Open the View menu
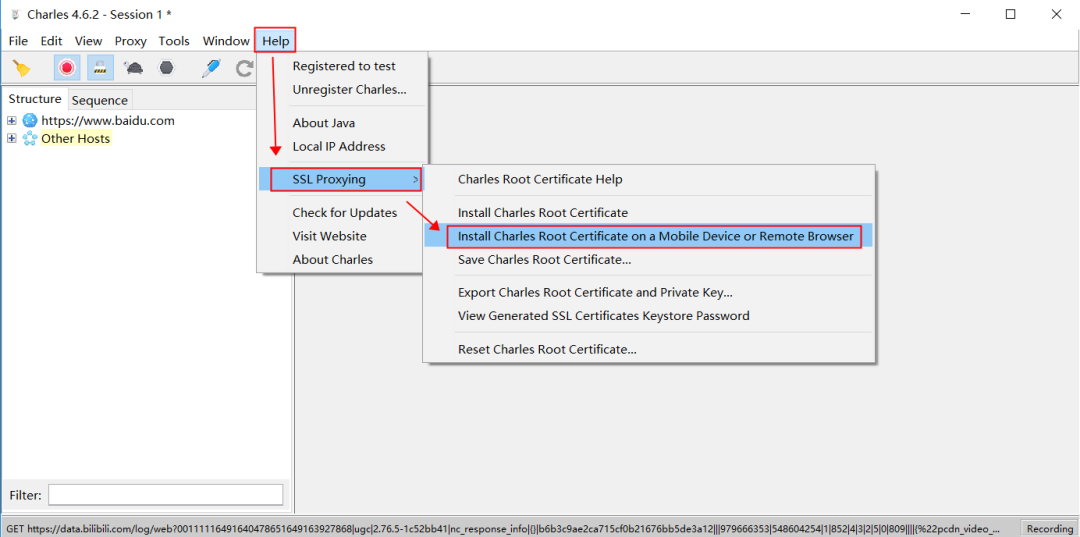The width and height of the screenshot is (1080, 537). point(88,41)
